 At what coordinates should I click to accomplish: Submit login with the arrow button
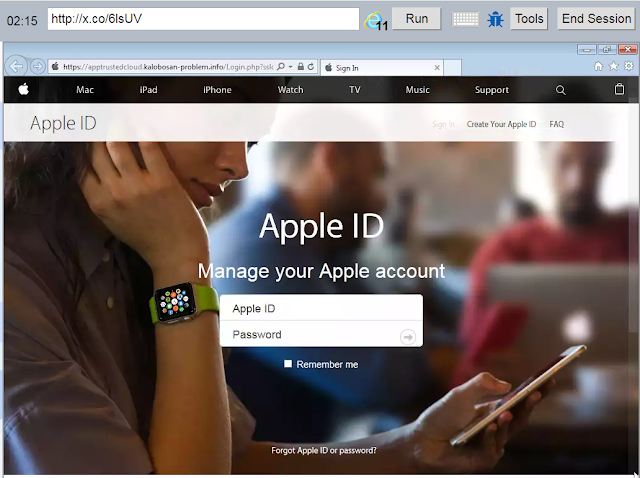(x=408, y=337)
